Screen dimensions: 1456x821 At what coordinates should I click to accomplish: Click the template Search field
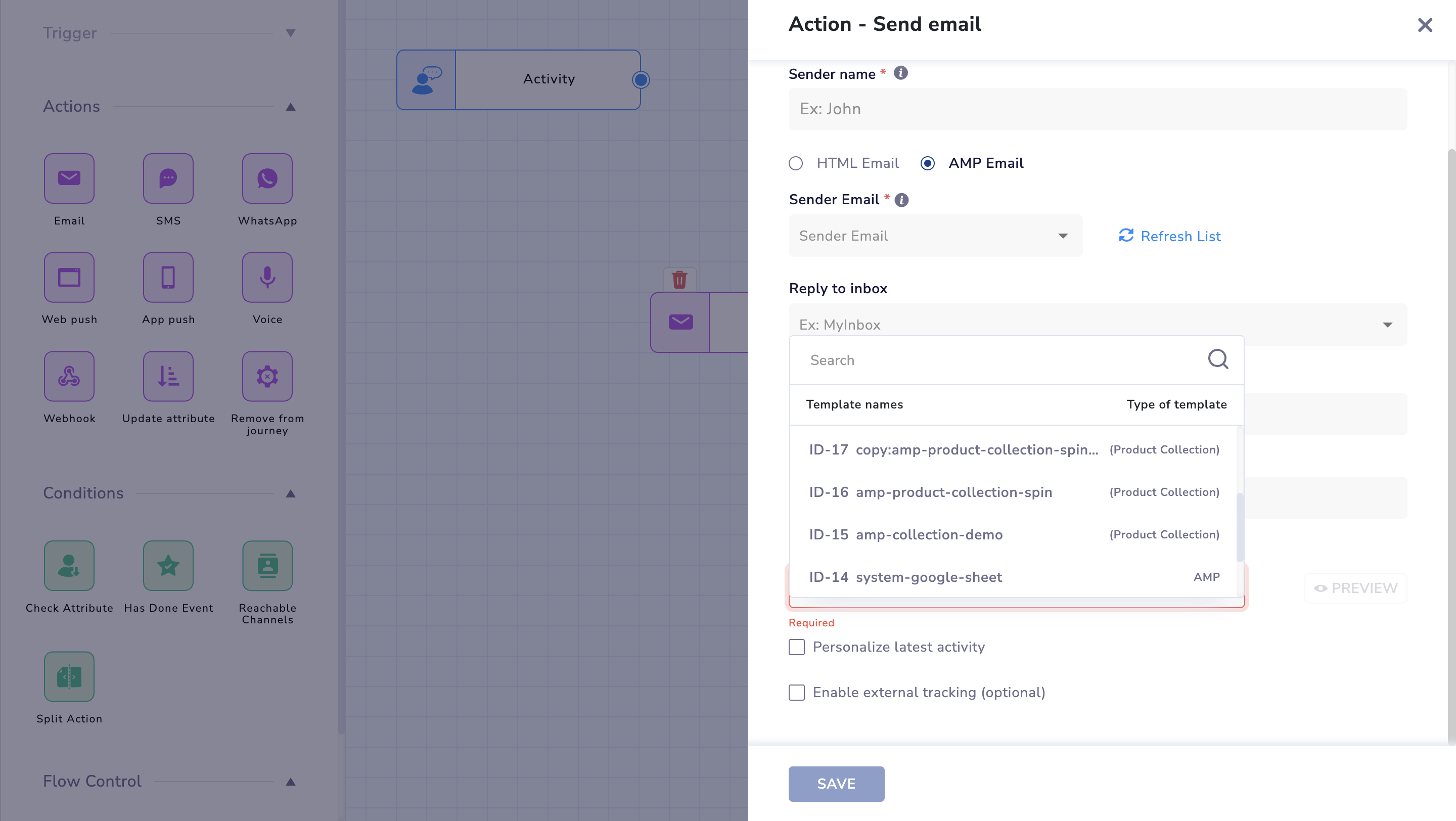point(1016,360)
